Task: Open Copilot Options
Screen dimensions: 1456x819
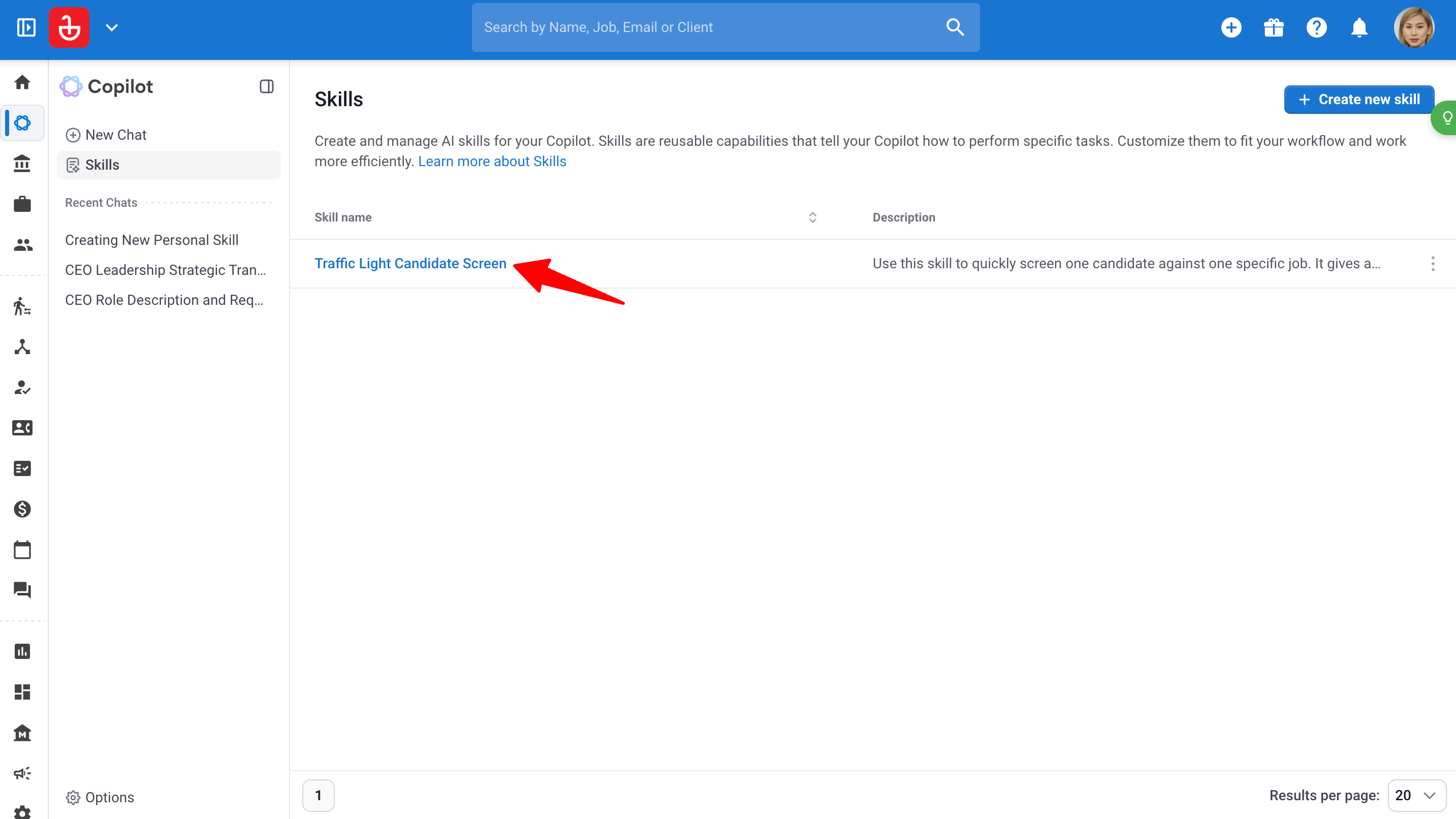Action: coord(100,798)
